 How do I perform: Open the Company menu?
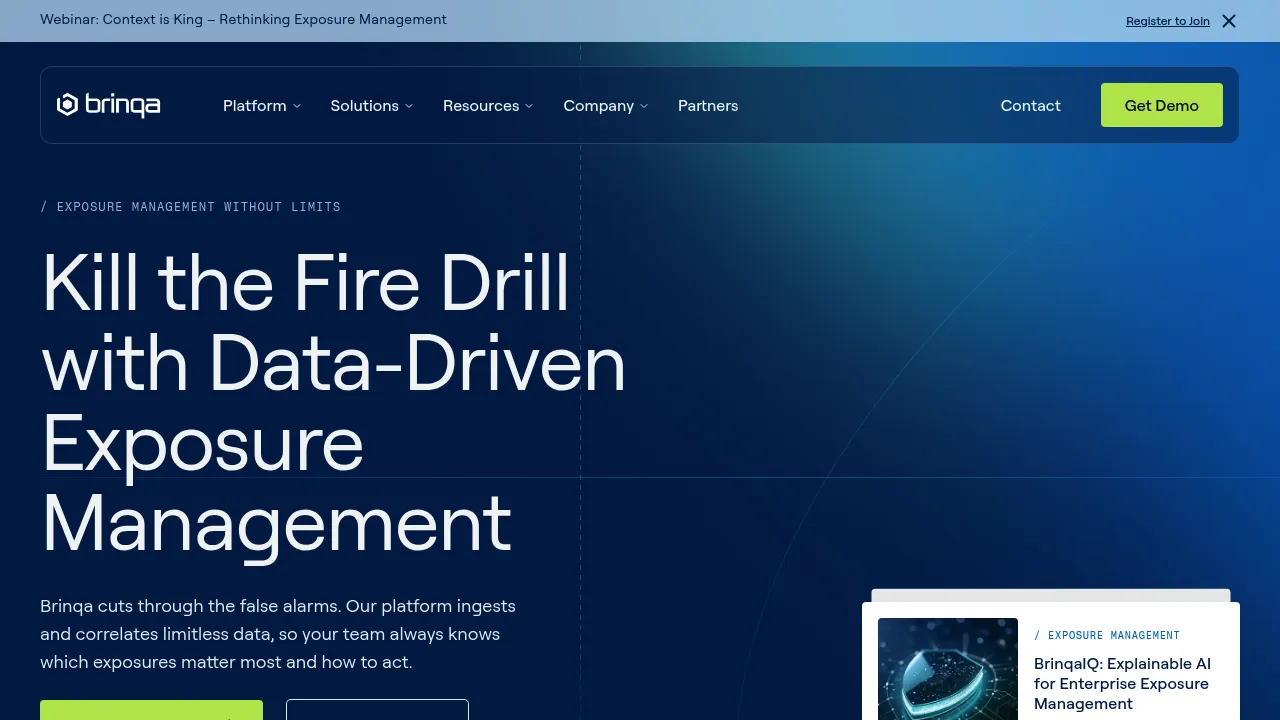[x=599, y=106]
